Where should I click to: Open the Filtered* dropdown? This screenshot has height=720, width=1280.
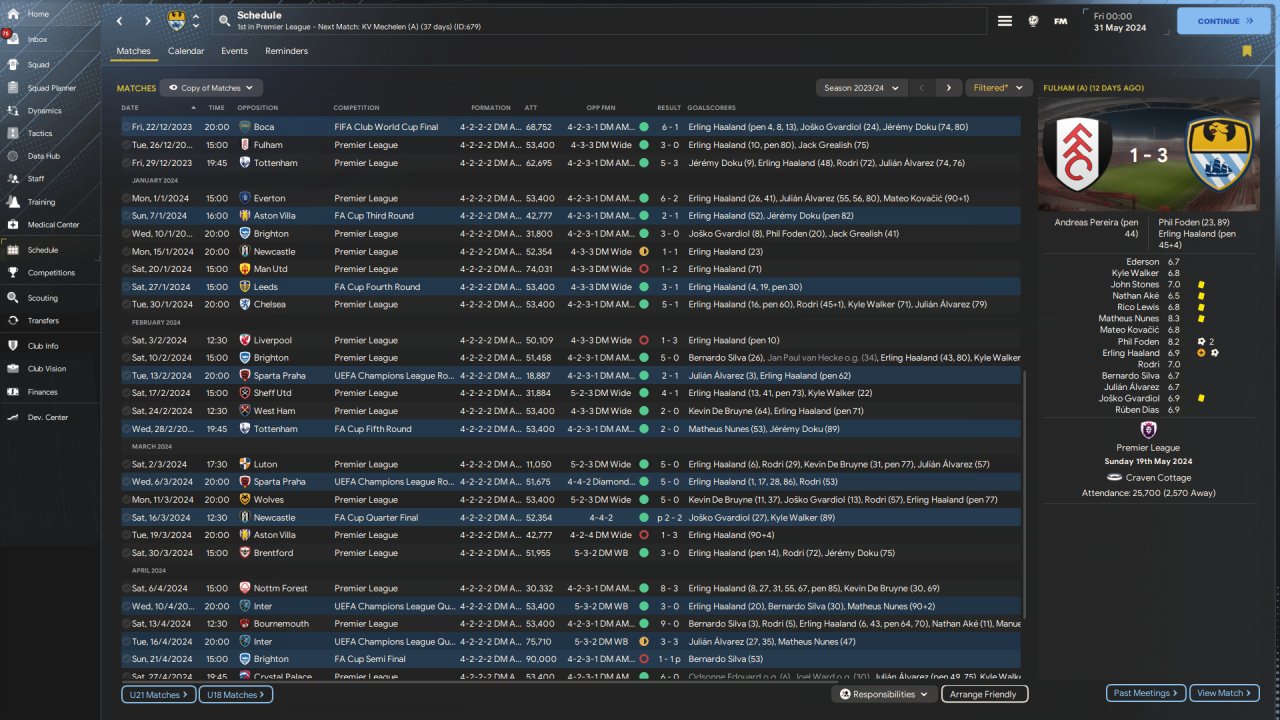(998, 88)
